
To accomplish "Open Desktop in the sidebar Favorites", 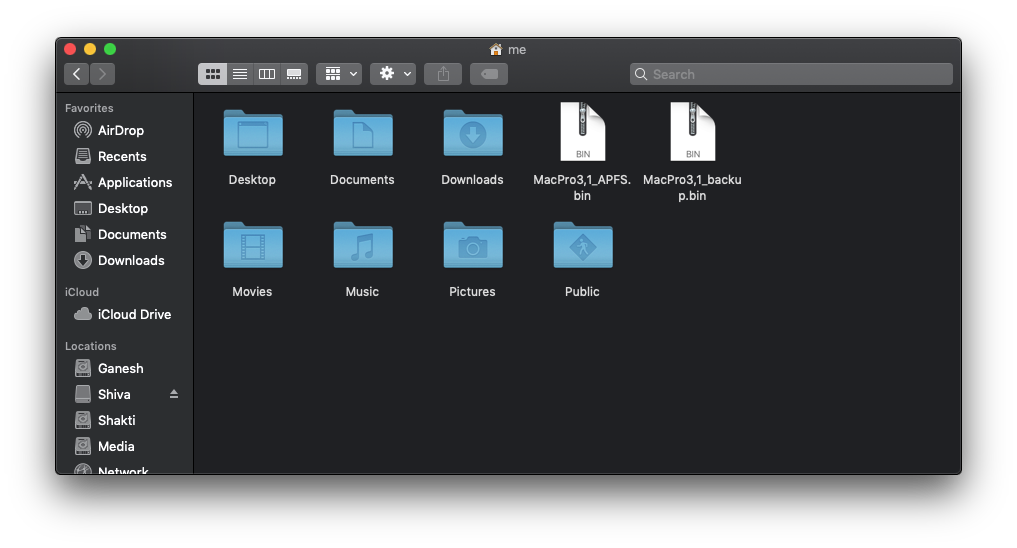I will (125, 208).
